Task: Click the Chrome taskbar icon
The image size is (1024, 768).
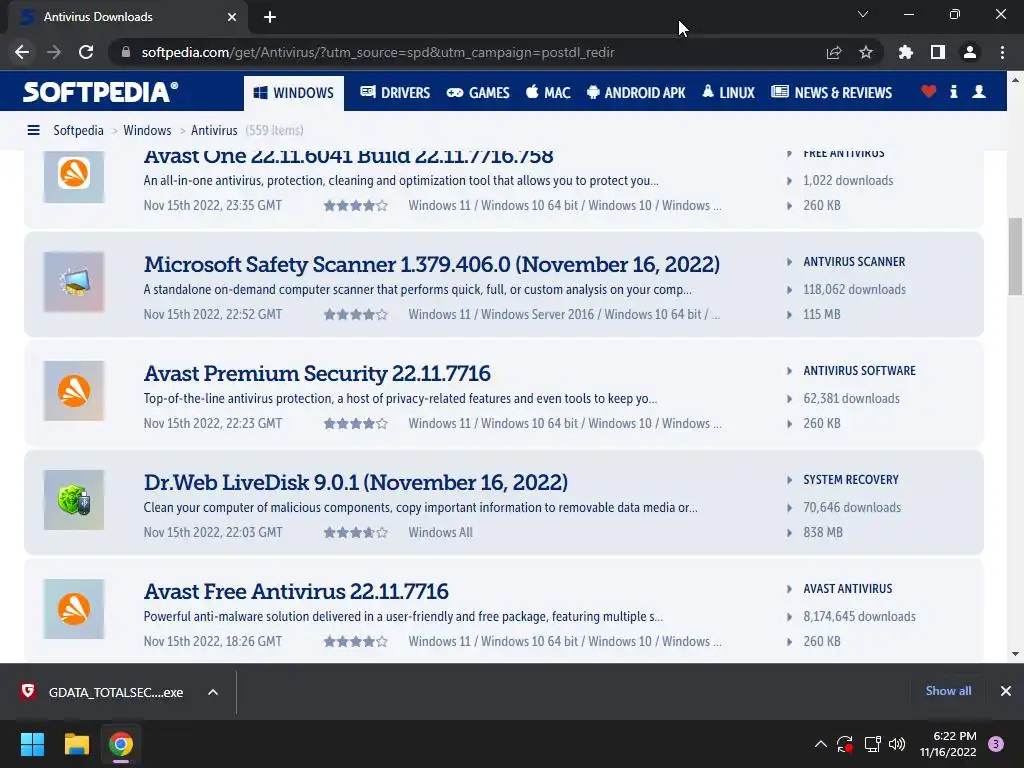Action: [x=121, y=744]
